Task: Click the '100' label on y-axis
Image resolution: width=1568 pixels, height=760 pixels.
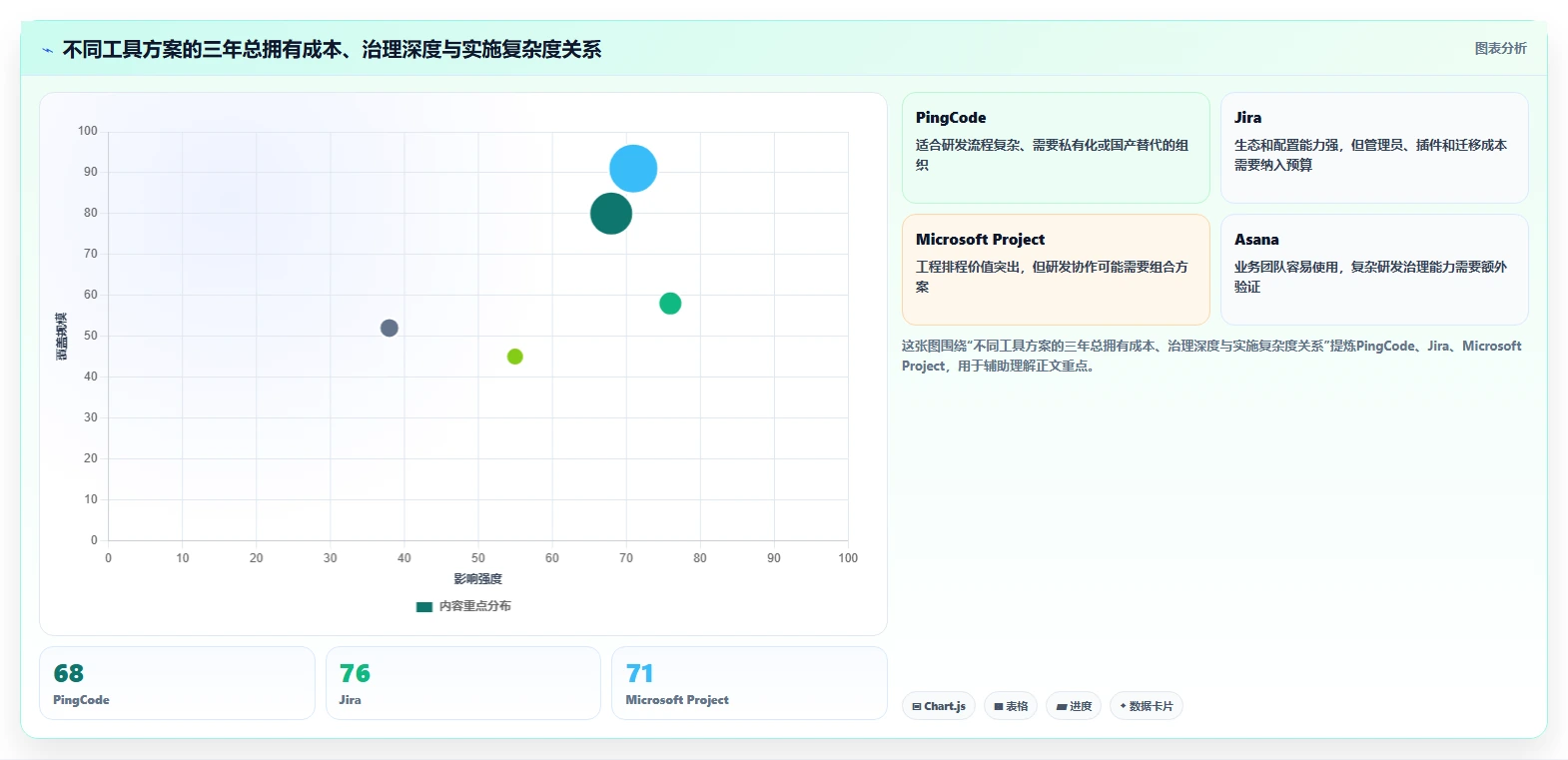Action: click(88, 131)
